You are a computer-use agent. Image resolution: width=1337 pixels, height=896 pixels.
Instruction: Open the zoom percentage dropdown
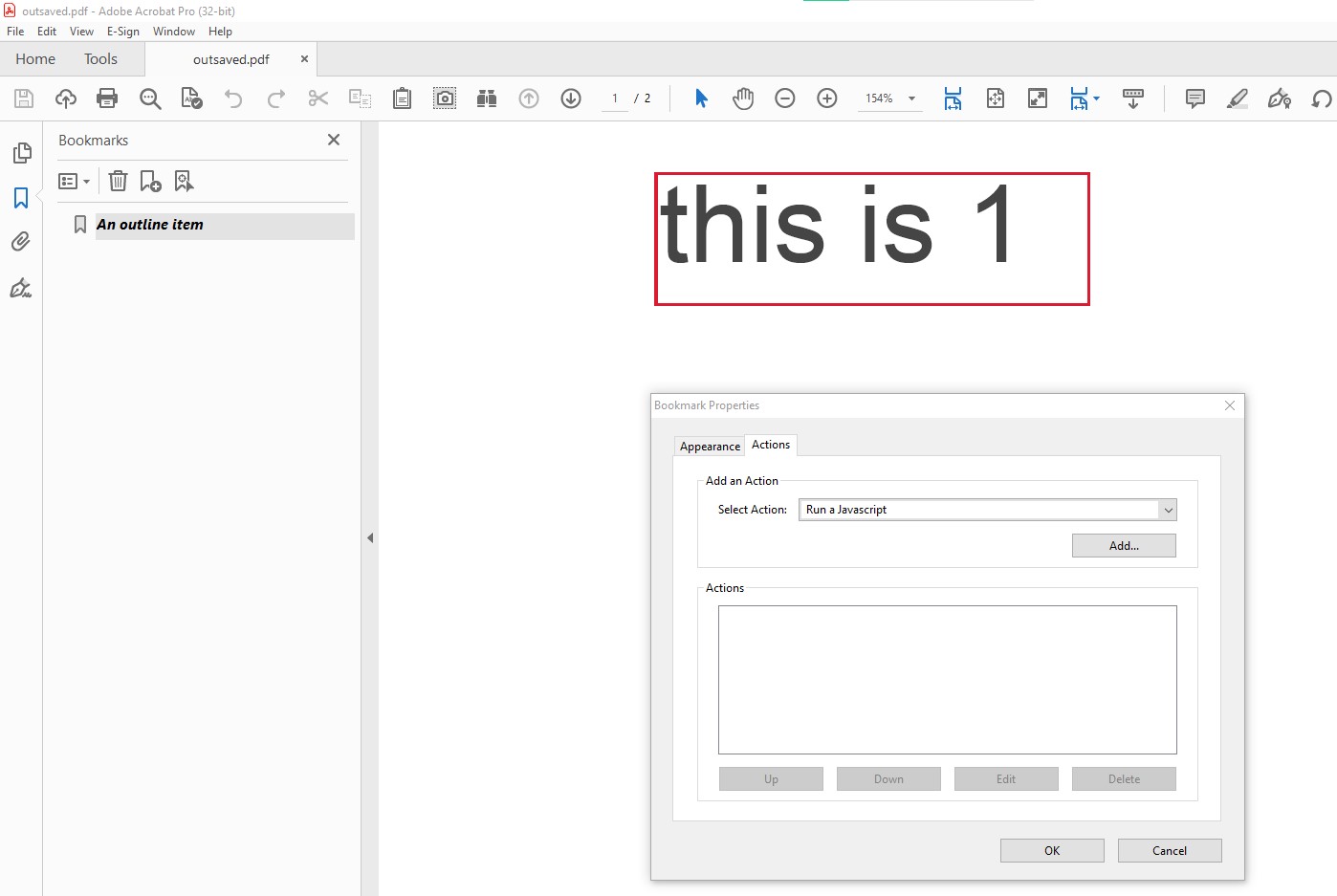pyautogui.click(x=910, y=98)
